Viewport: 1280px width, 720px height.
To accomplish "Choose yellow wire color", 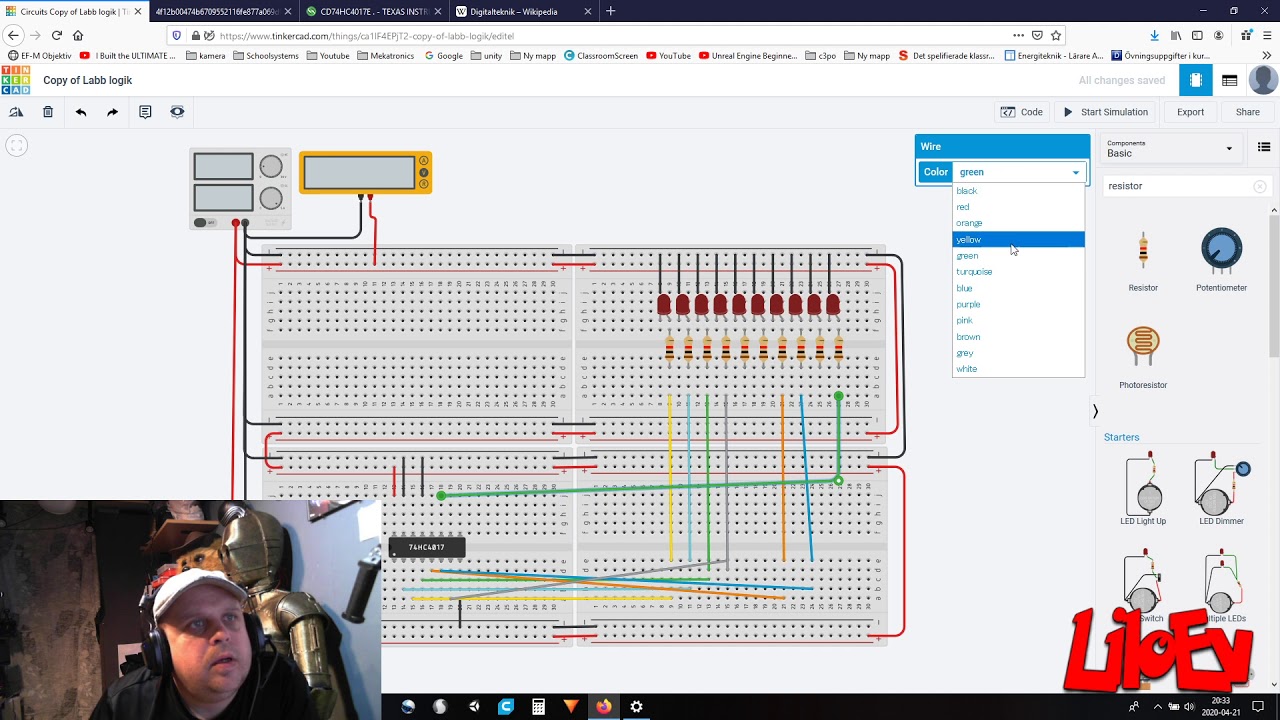I will (x=1018, y=240).
